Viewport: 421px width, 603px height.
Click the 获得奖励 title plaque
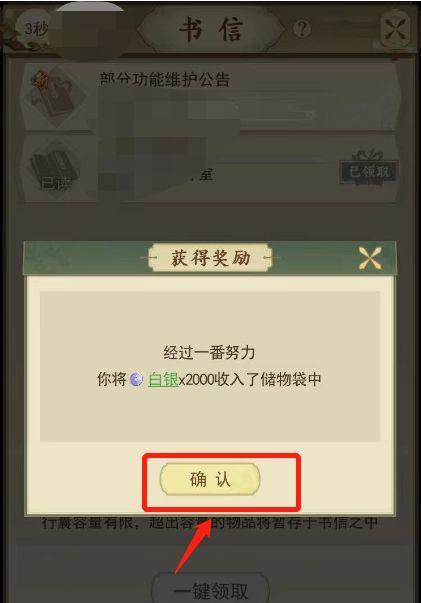(210, 258)
